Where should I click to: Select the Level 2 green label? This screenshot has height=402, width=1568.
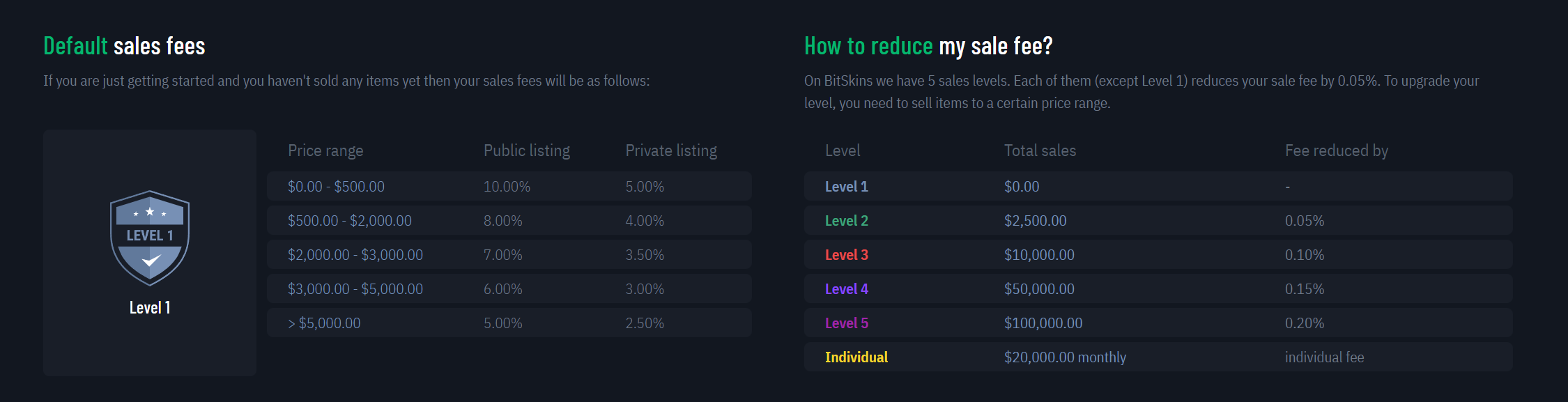pyautogui.click(x=846, y=221)
